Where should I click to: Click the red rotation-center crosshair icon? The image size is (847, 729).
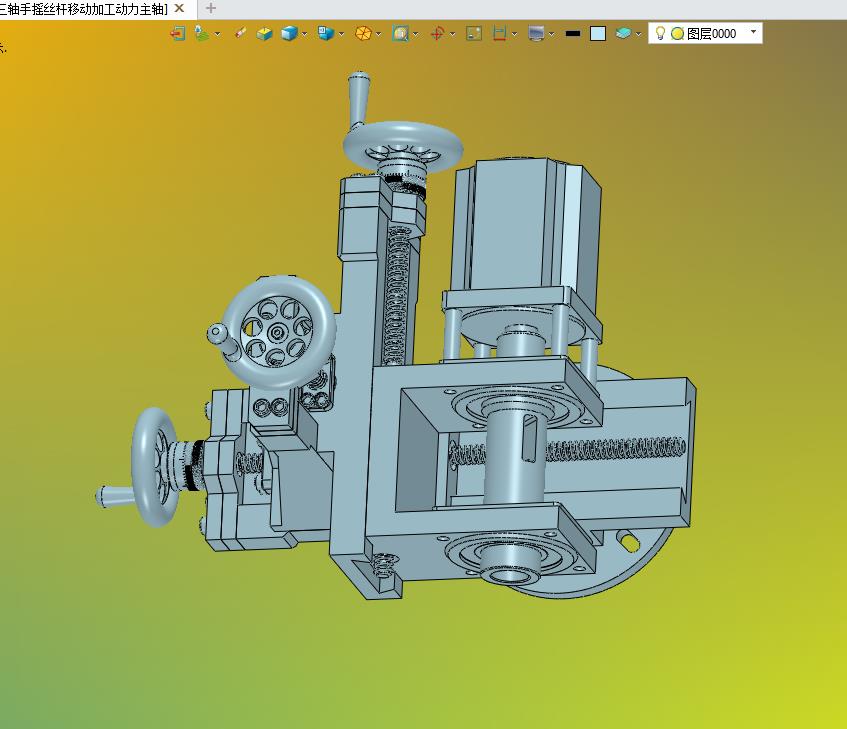(437, 33)
